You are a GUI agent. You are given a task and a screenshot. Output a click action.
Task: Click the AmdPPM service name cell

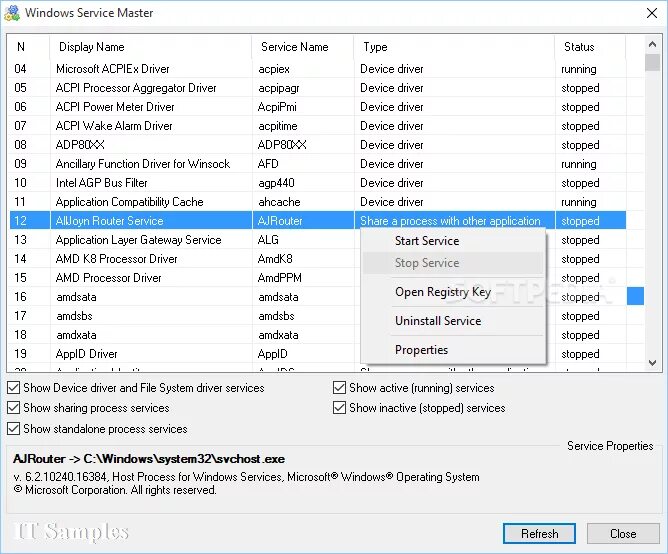coord(303,278)
